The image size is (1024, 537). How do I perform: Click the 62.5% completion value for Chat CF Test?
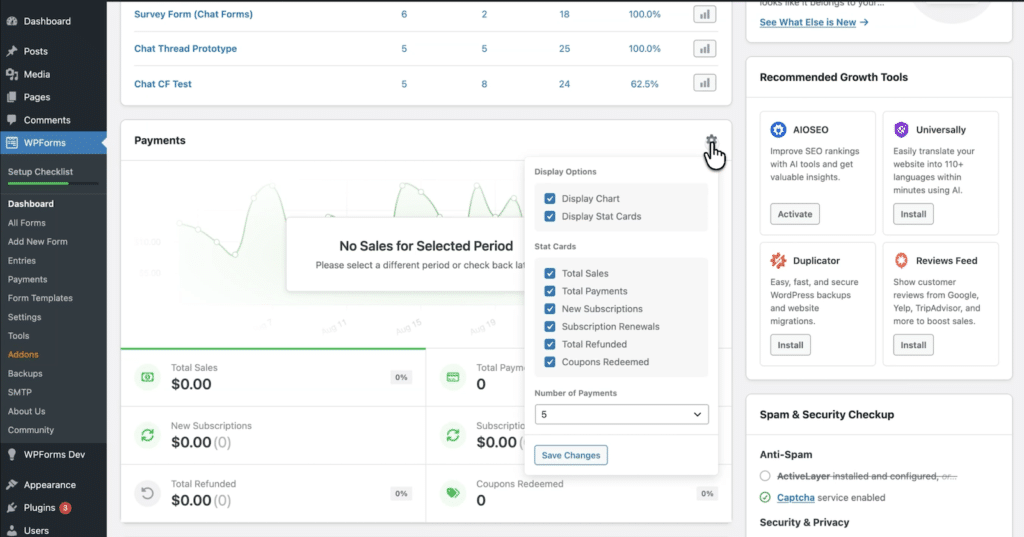pos(645,84)
